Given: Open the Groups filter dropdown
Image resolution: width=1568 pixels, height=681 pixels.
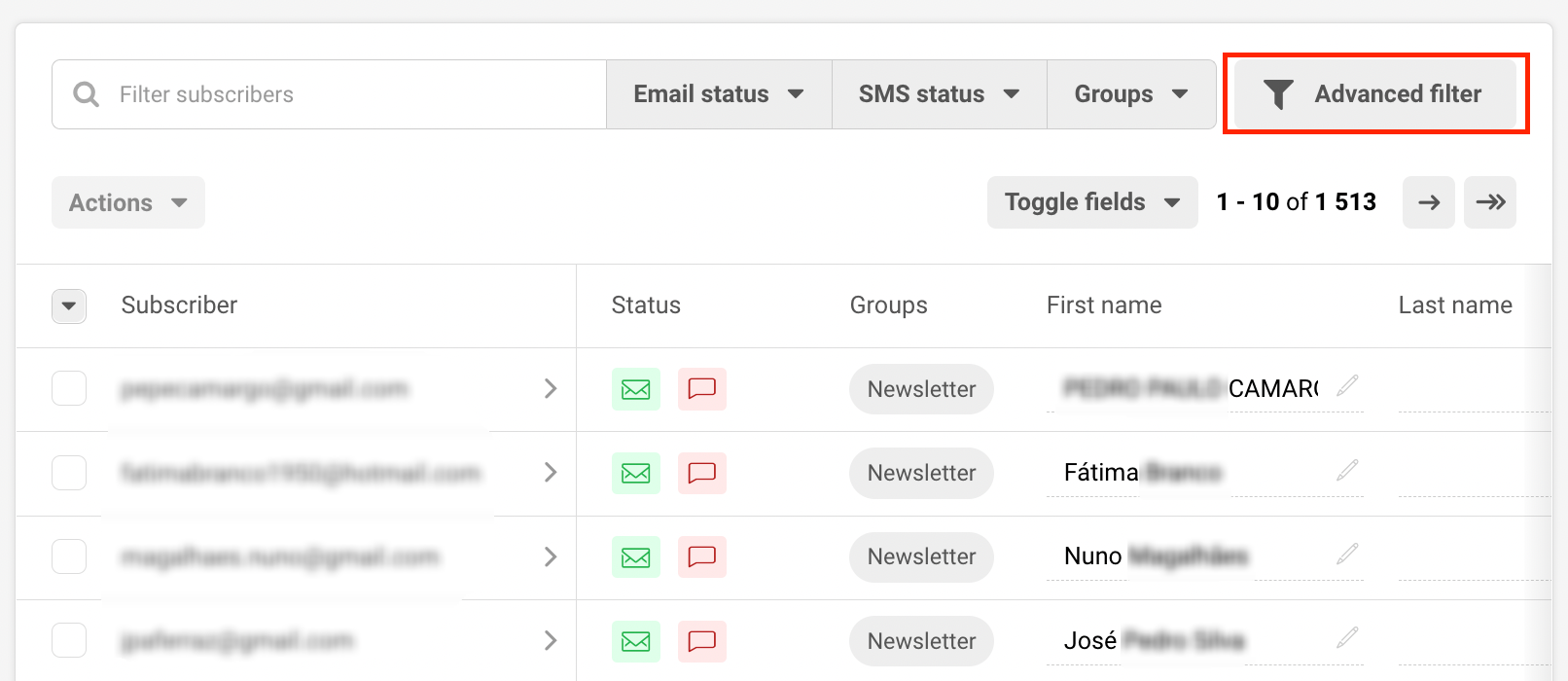Looking at the screenshot, I should pos(1130,94).
